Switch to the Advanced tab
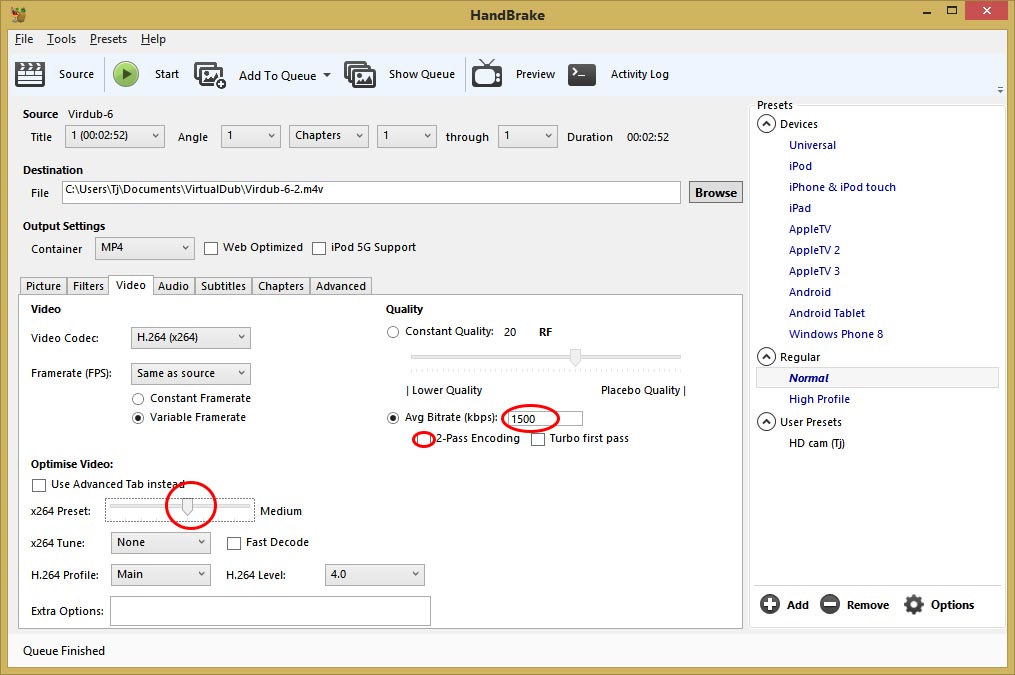Viewport: 1015px width, 675px height. tap(341, 286)
